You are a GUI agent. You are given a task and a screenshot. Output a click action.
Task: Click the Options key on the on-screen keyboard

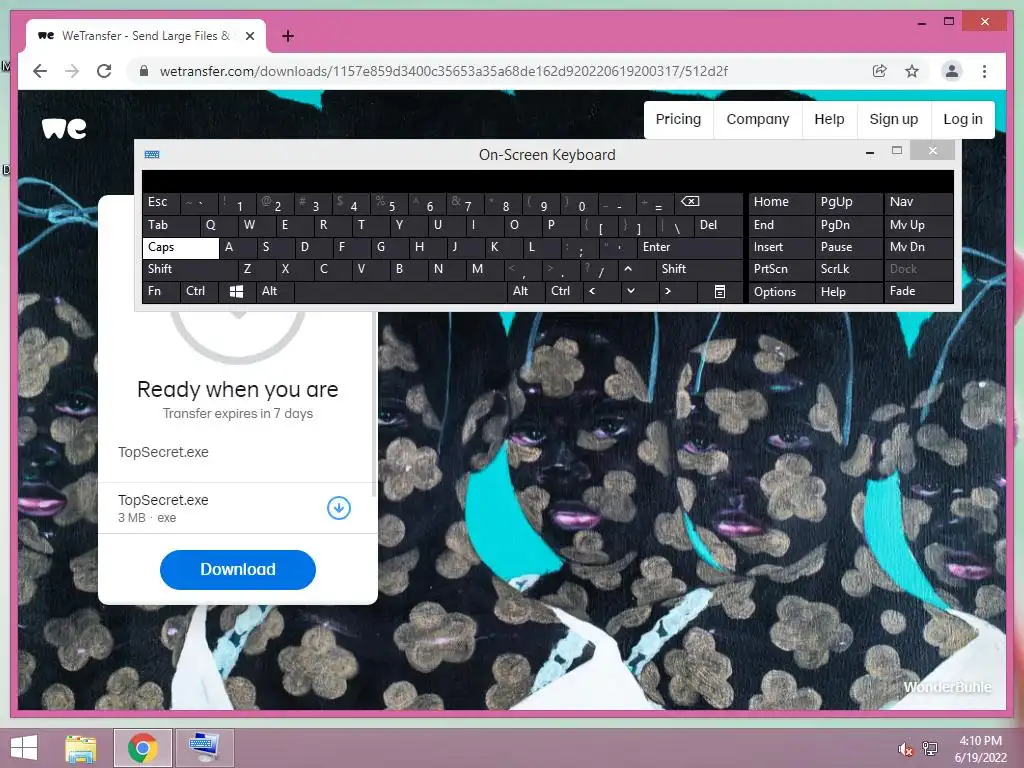click(x=780, y=291)
